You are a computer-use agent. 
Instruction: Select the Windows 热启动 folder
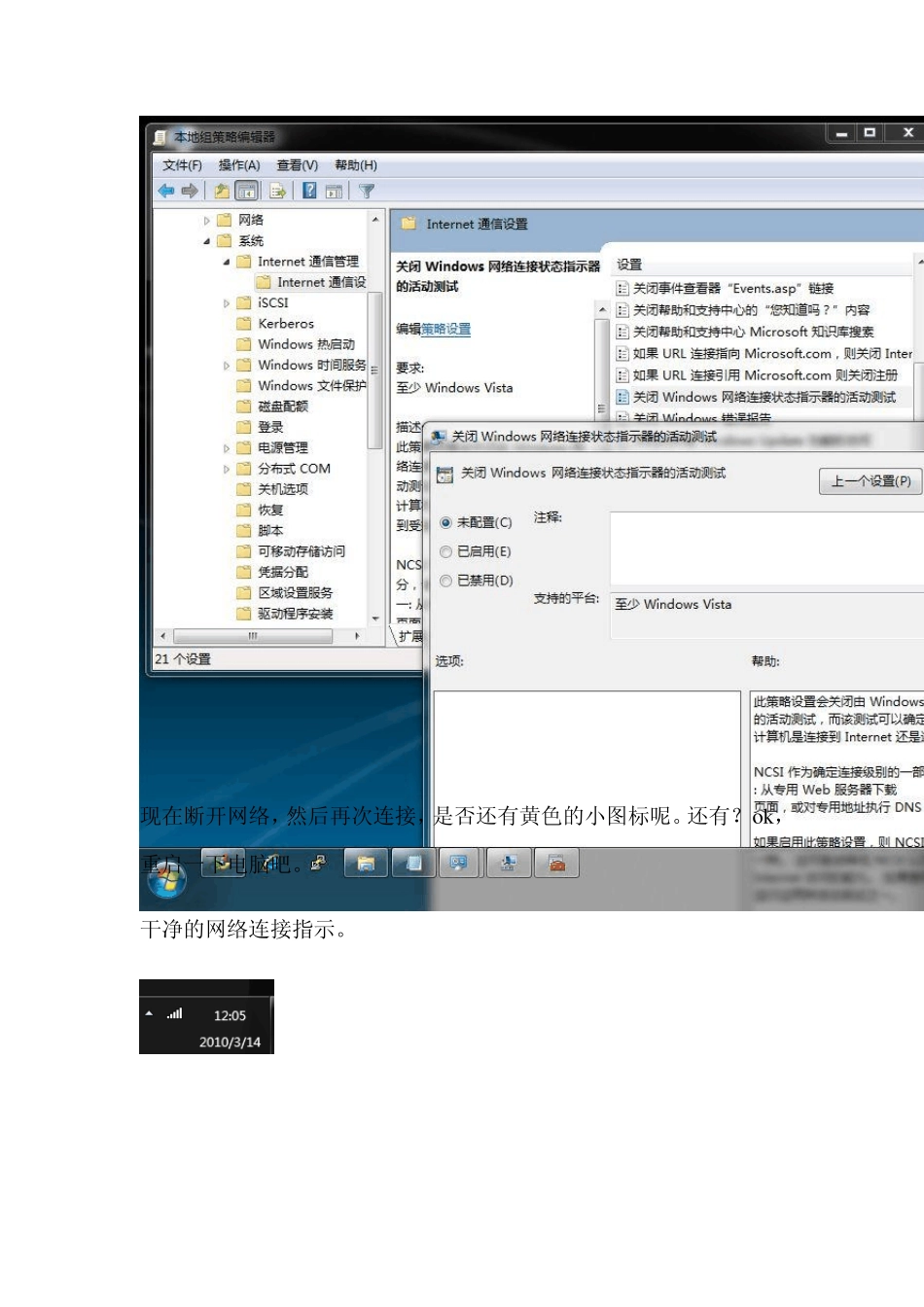click(x=306, y=344)
